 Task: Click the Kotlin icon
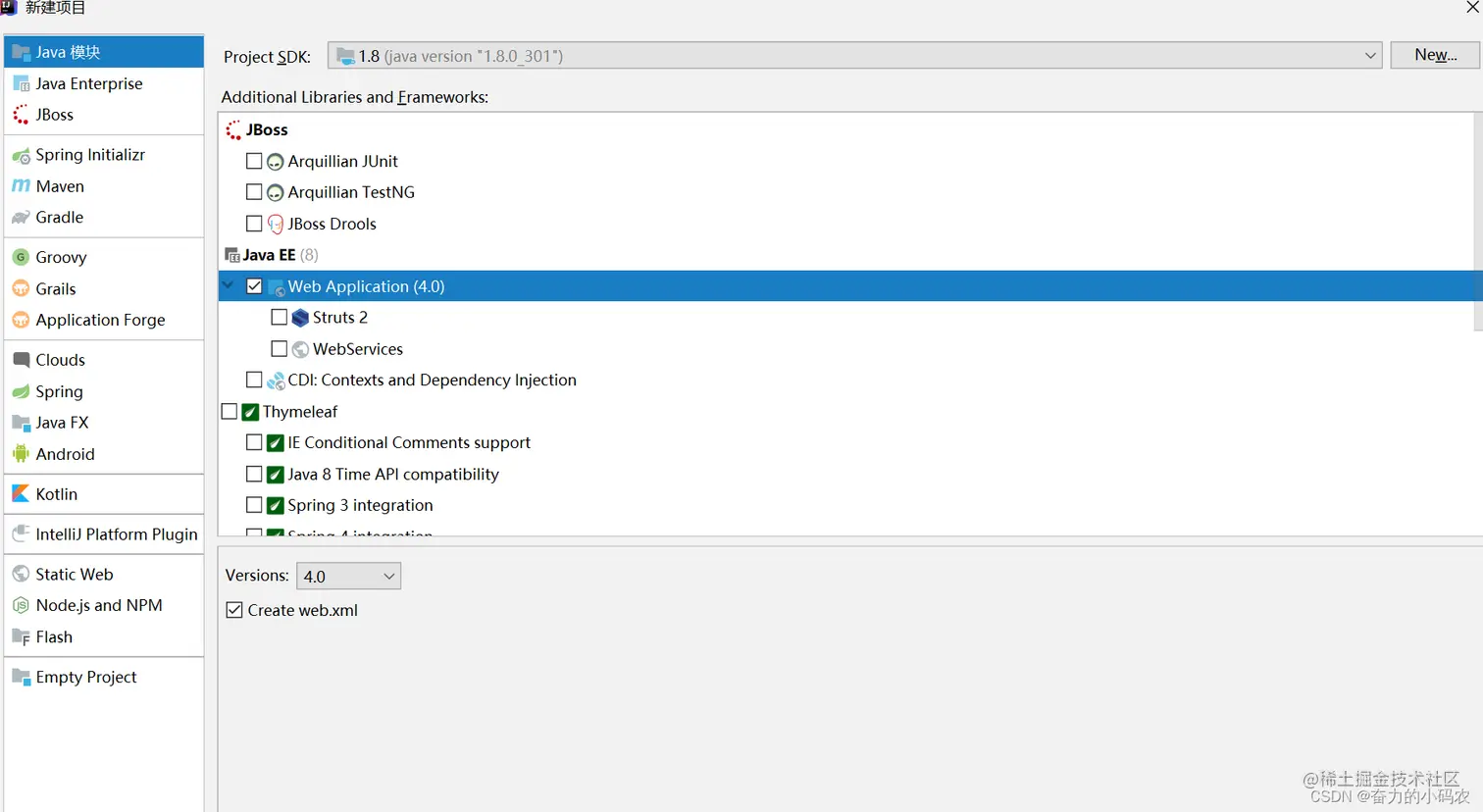pos(21,494)
